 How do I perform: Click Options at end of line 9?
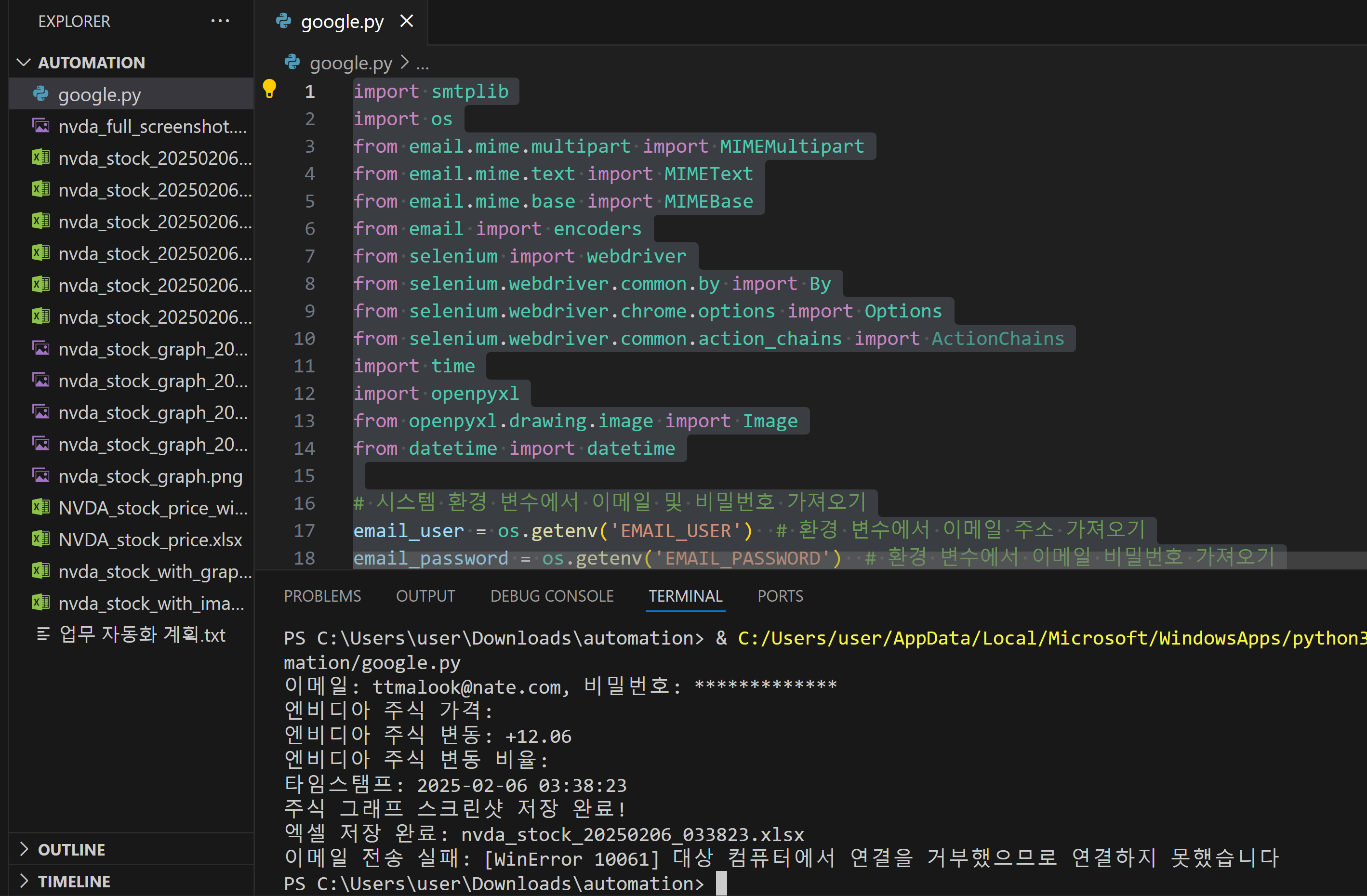pyautogui.click(x=903, y=311)
